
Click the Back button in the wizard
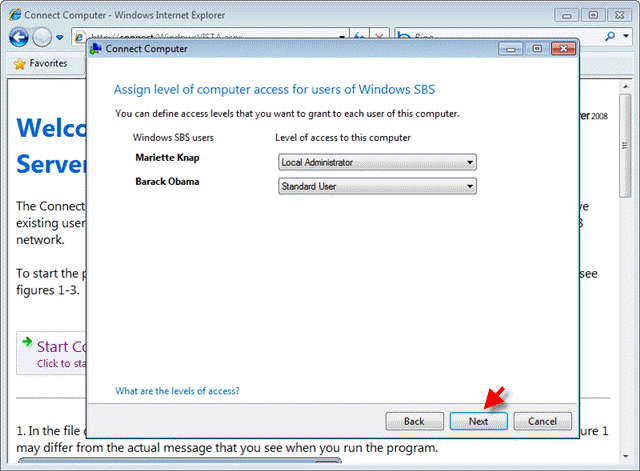[x=414, y=421]
